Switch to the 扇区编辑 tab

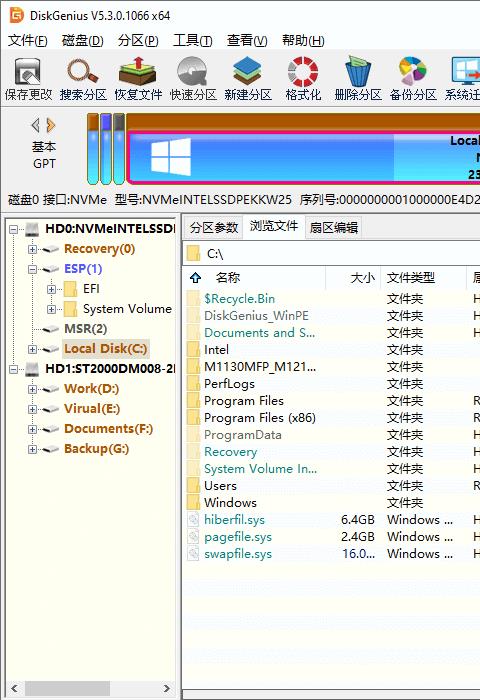click(334, 228)
